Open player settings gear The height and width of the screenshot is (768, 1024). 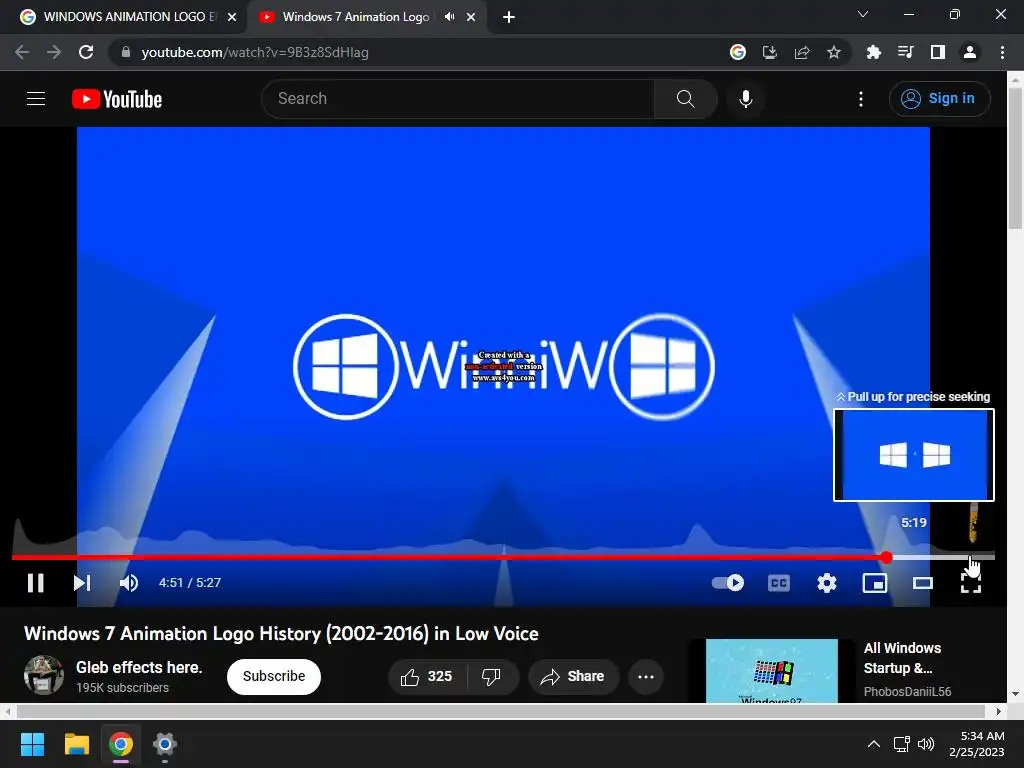[x=827, y=583]
